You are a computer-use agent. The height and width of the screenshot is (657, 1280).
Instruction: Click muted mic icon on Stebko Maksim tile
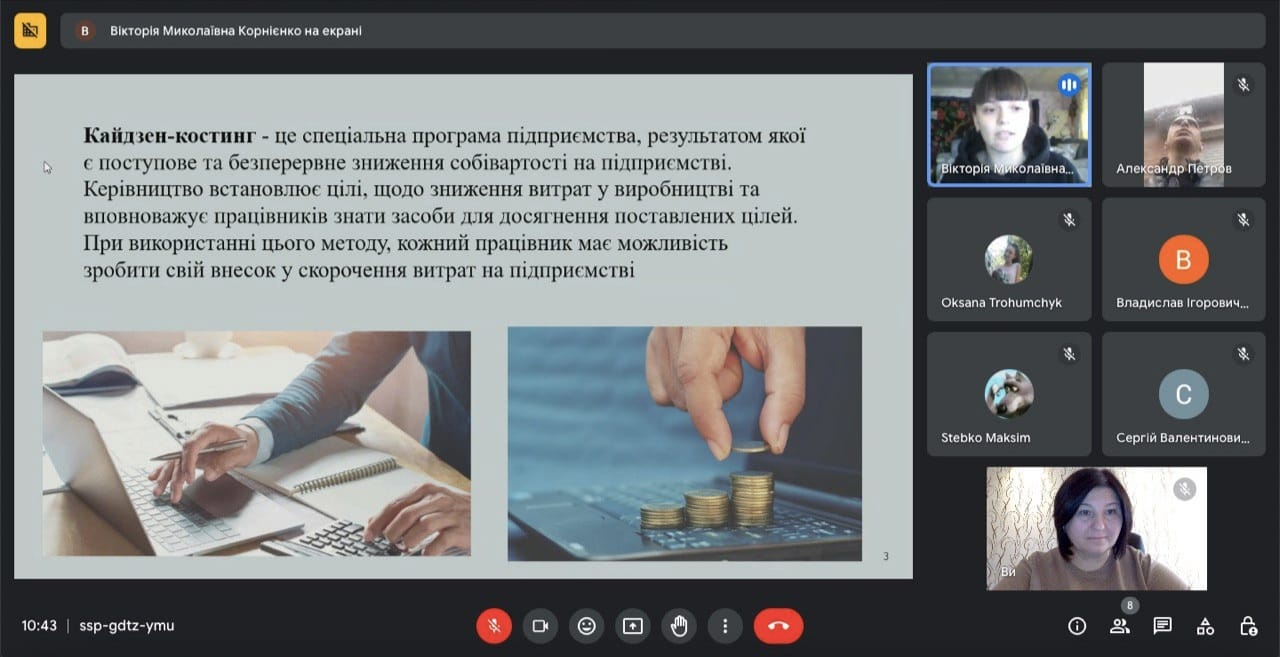(x=1069, y=354)
